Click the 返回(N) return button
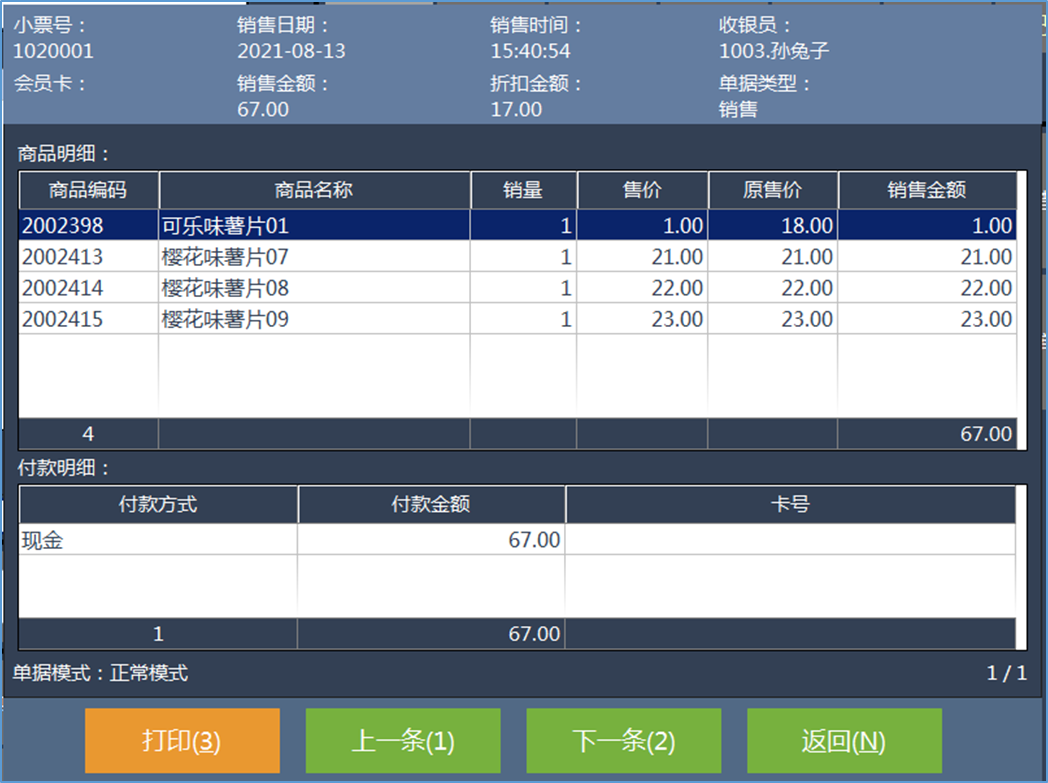The height and width of the screenshot is (783, 1048). coord(844,740)
